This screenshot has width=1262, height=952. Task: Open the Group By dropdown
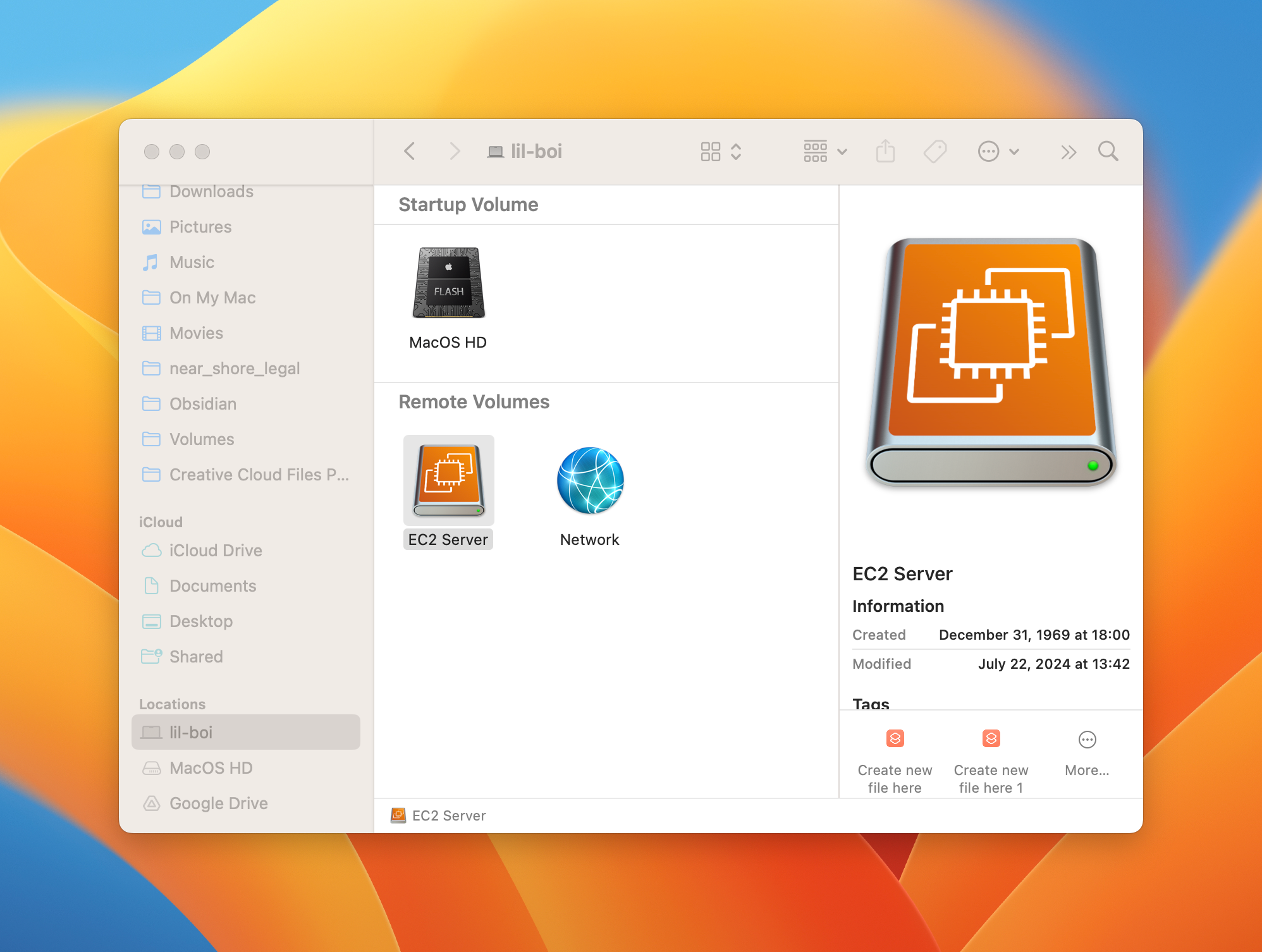pos(825,152)
